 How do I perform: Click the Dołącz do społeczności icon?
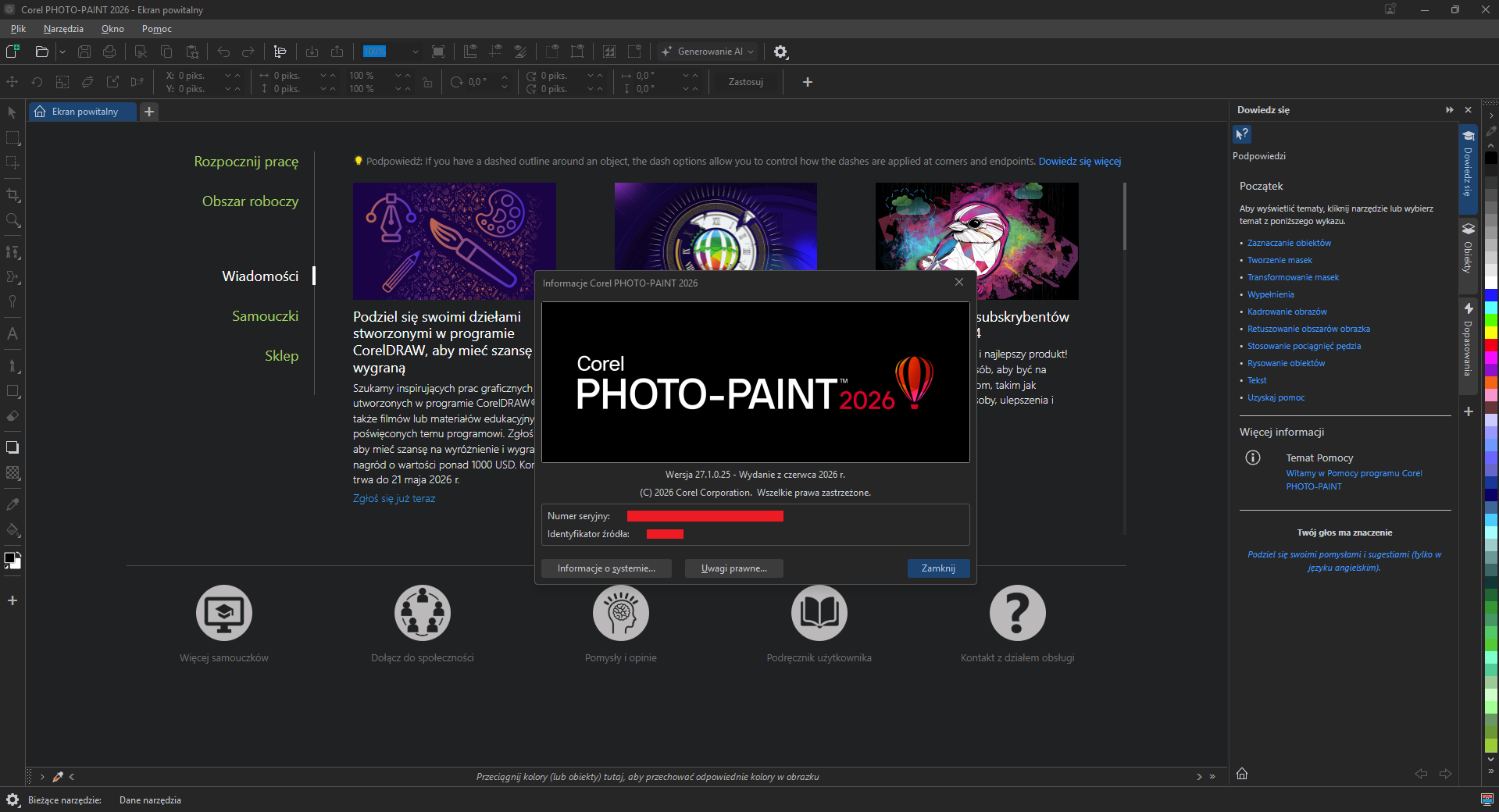423,613
